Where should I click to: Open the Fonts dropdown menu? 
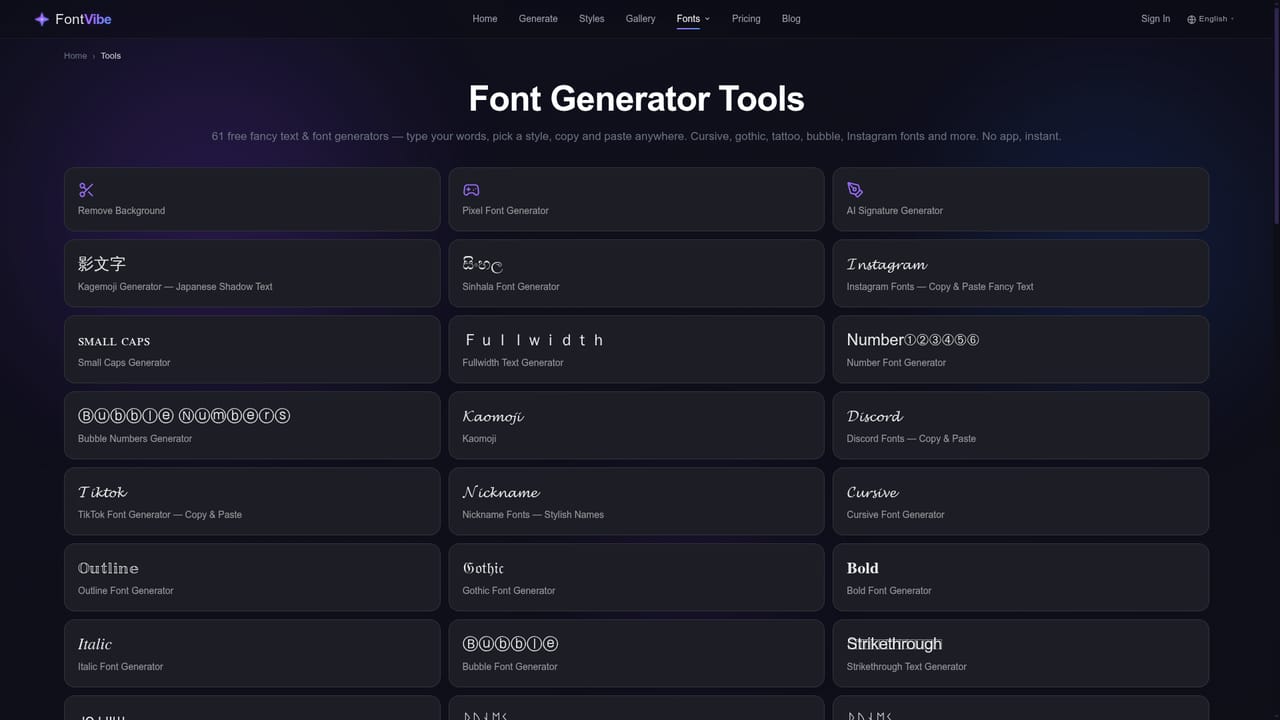(x=693, y=19)
